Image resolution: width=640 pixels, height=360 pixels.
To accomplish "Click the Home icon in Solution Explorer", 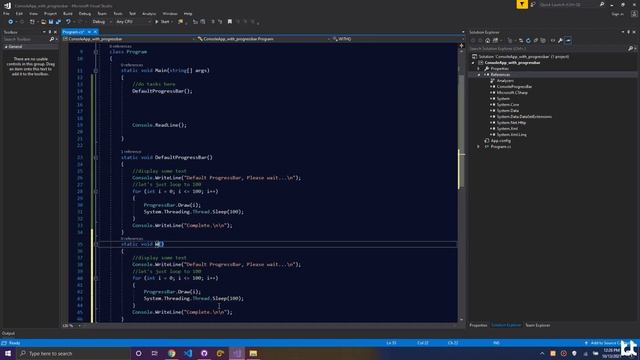I will point(487,40).
